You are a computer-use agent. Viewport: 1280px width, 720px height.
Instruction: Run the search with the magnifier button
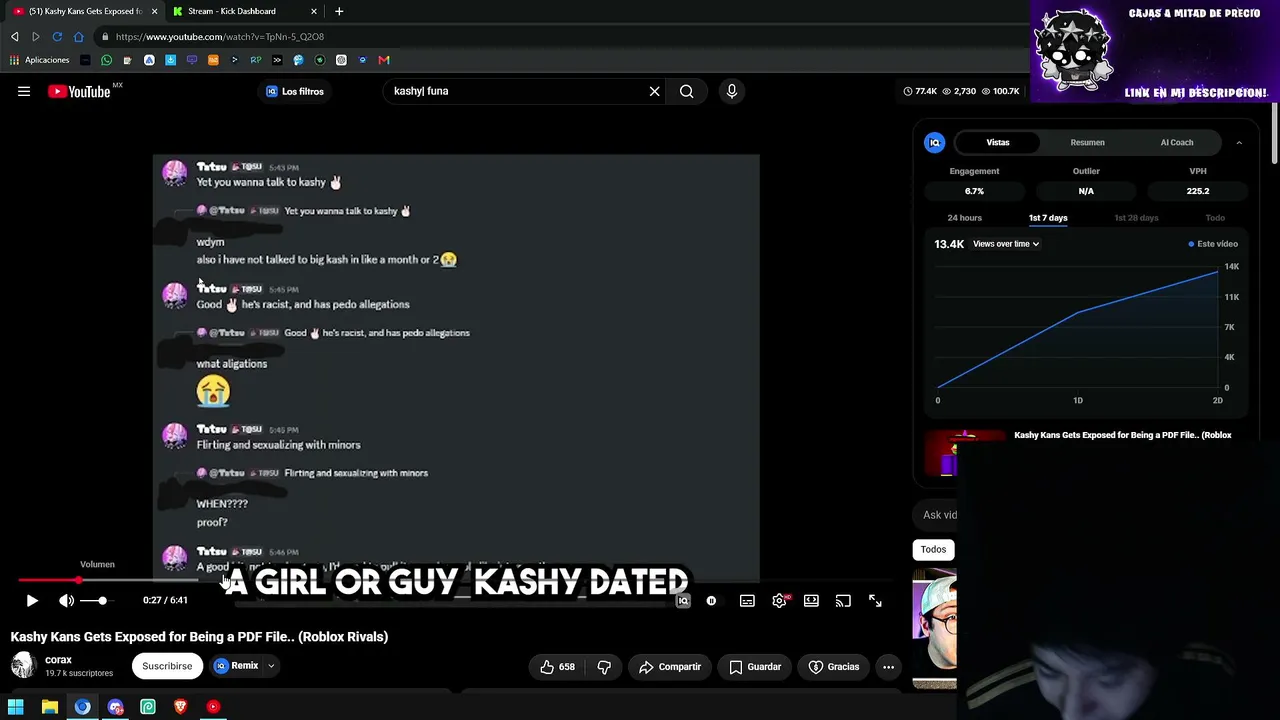point(687,91)
